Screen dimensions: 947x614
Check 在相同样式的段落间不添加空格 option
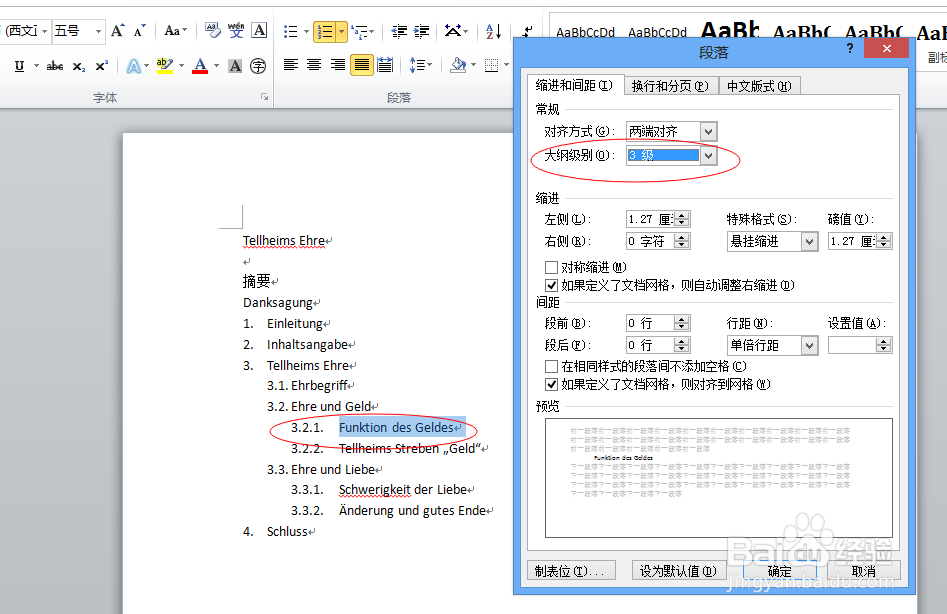click(x=550, y=364)
